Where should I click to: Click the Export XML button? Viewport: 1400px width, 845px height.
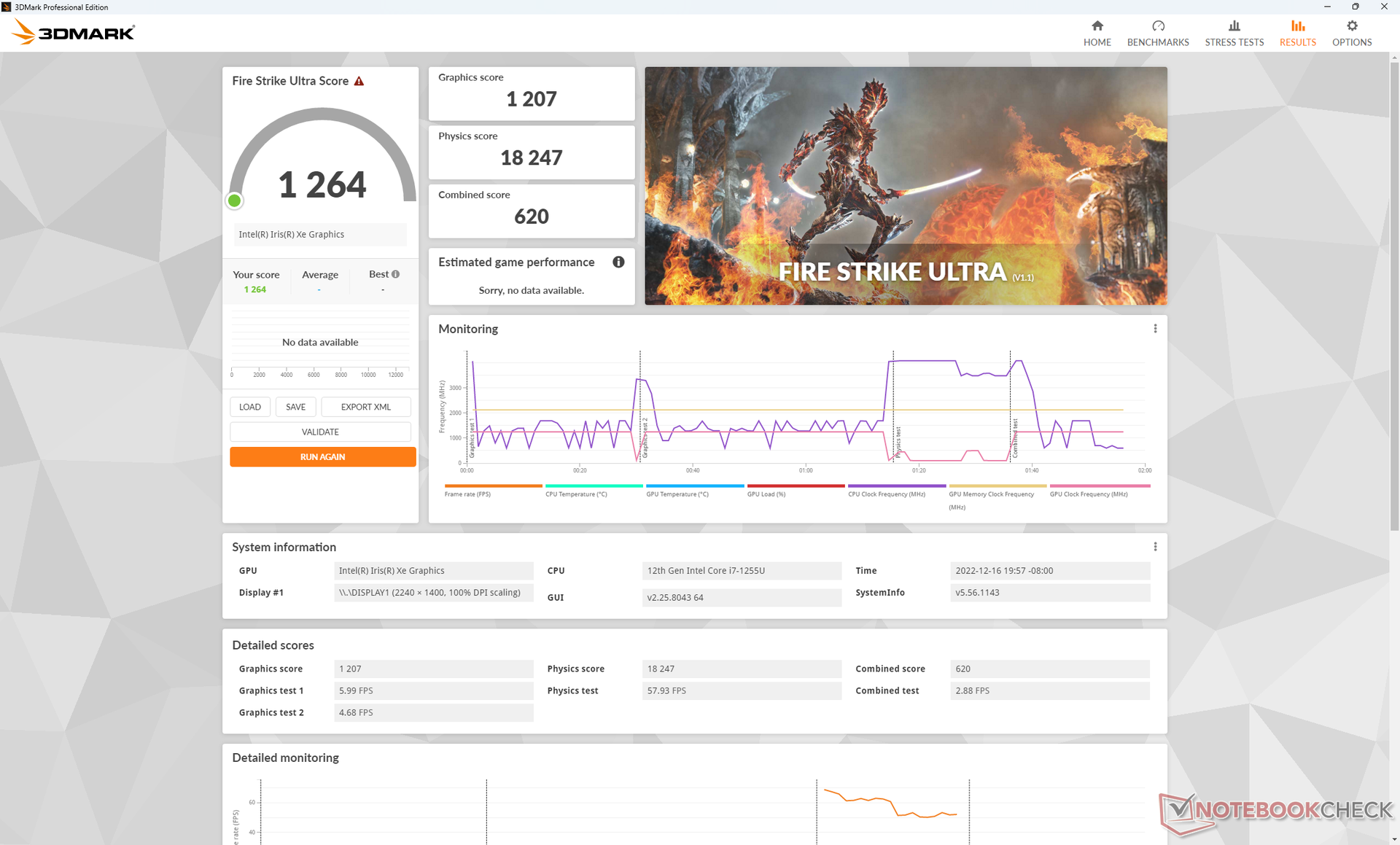[x=365, y=407]
